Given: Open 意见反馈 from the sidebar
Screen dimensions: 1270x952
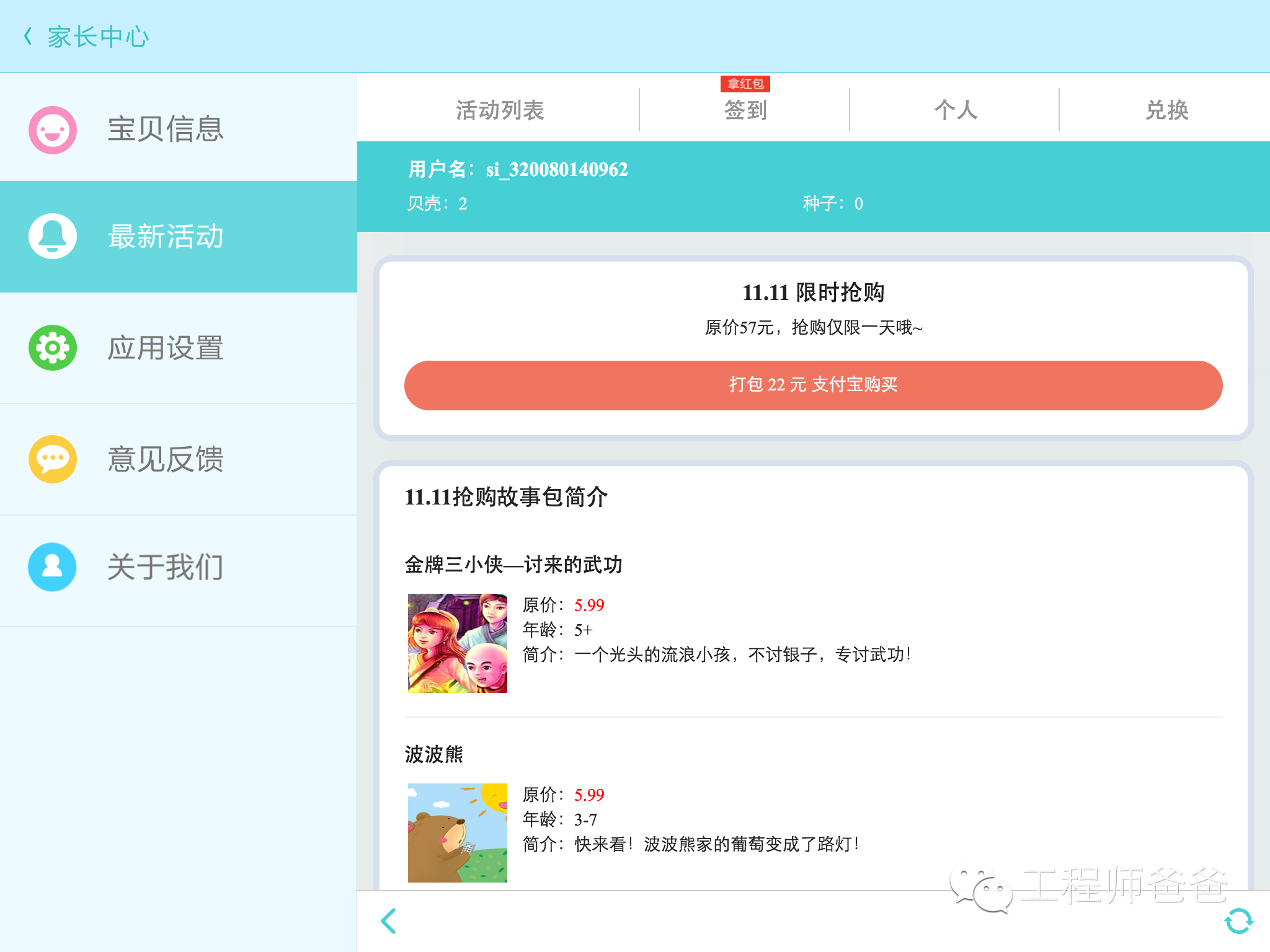Looking at the screenshot, I should point(179,460).
